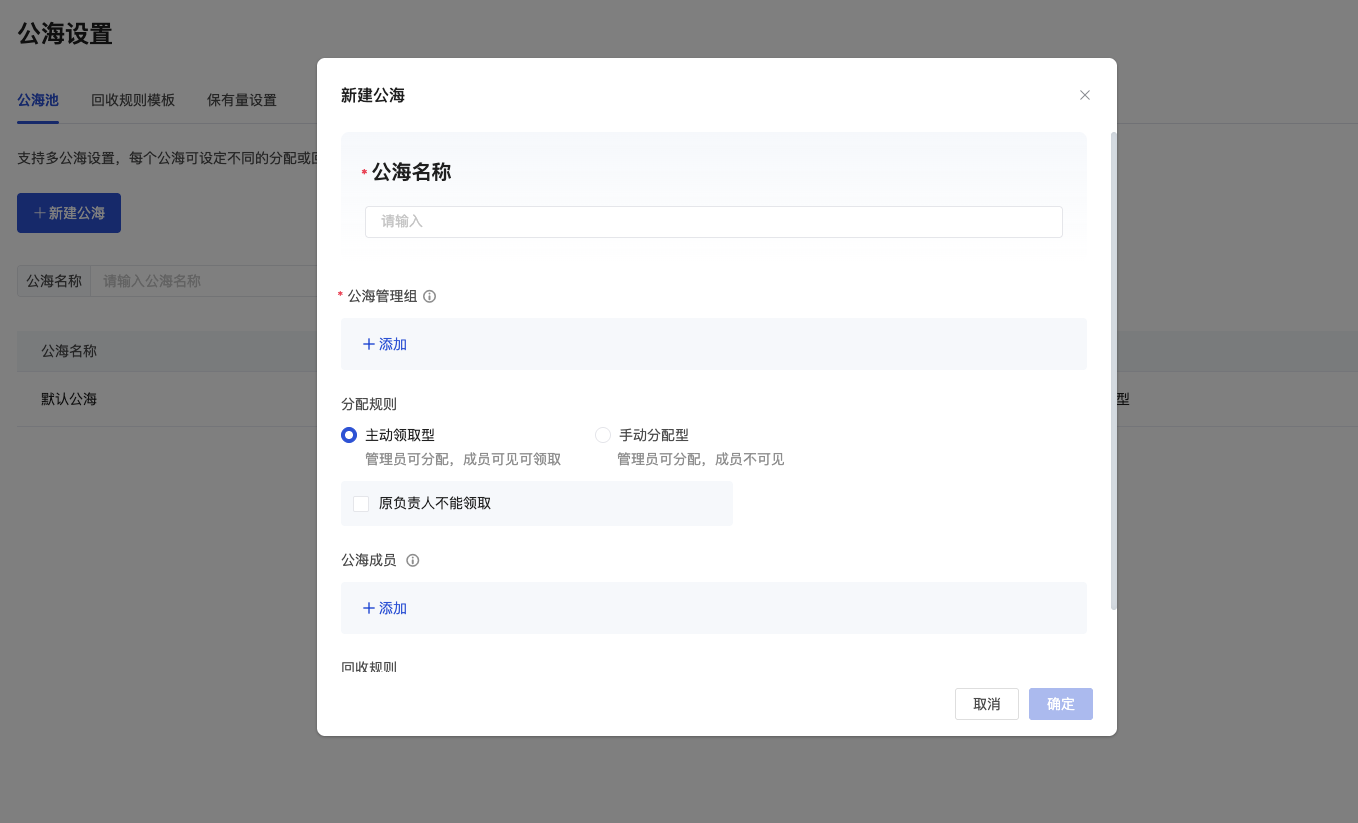Focus the 公海名称 input in the dialog

point(714,222)
